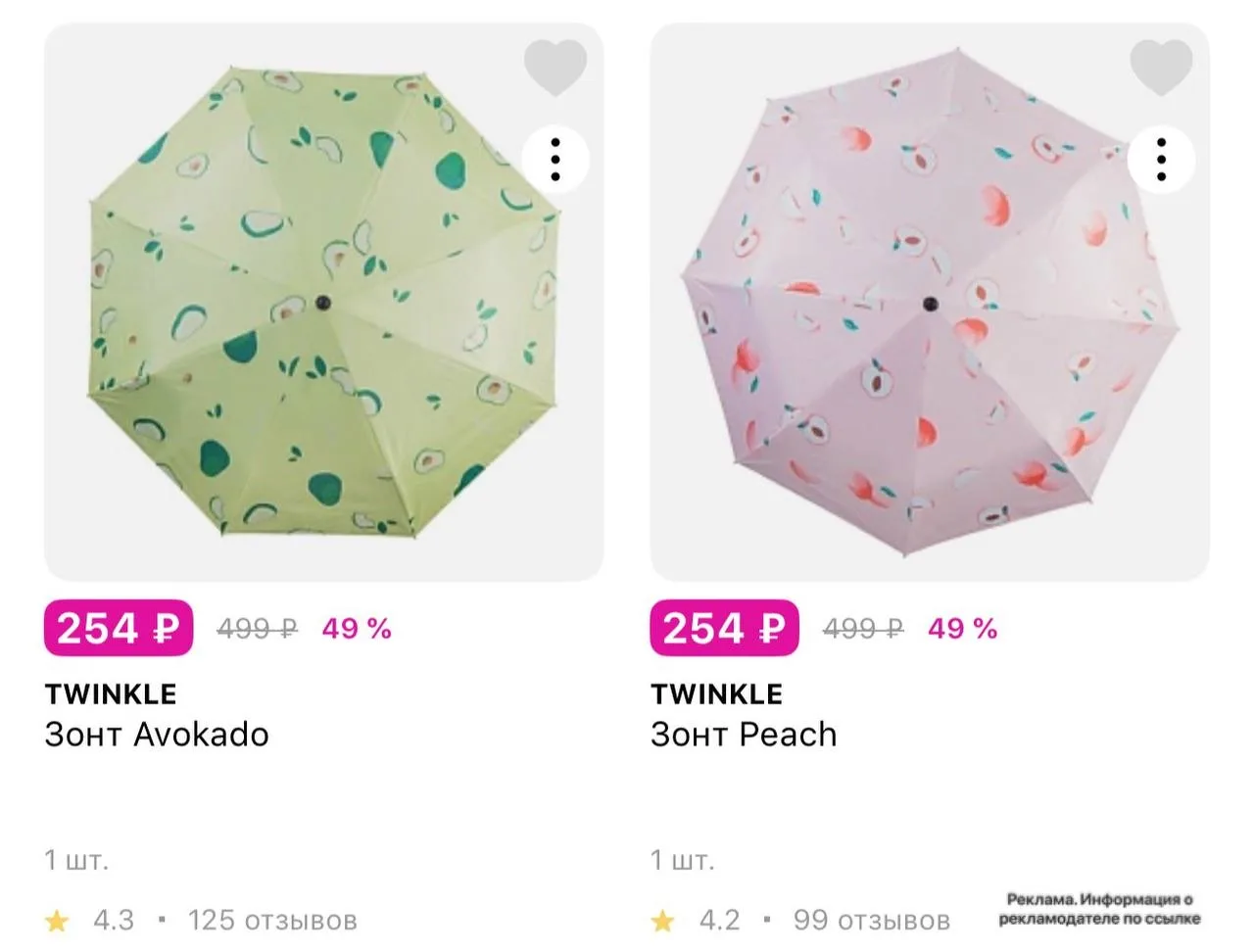Tap 49 % discount label on Peach
1254x952 pixels.
[x=963, y=629]
